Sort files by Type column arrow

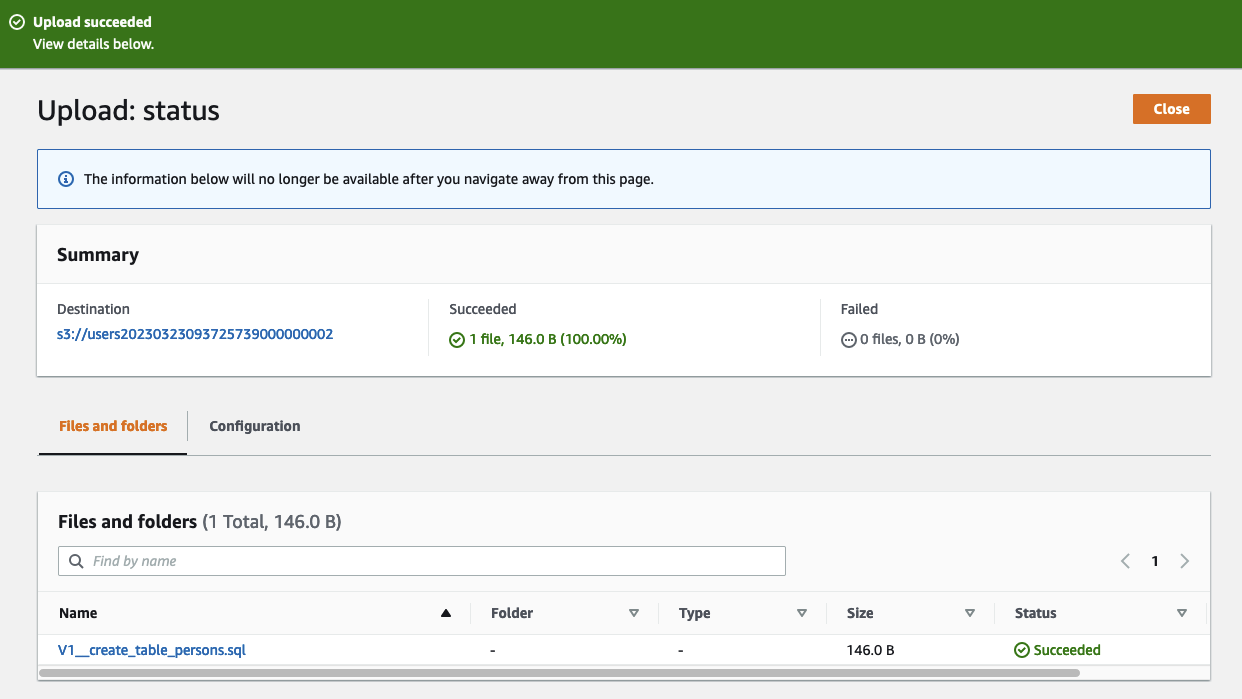click(x=801, y=613)
